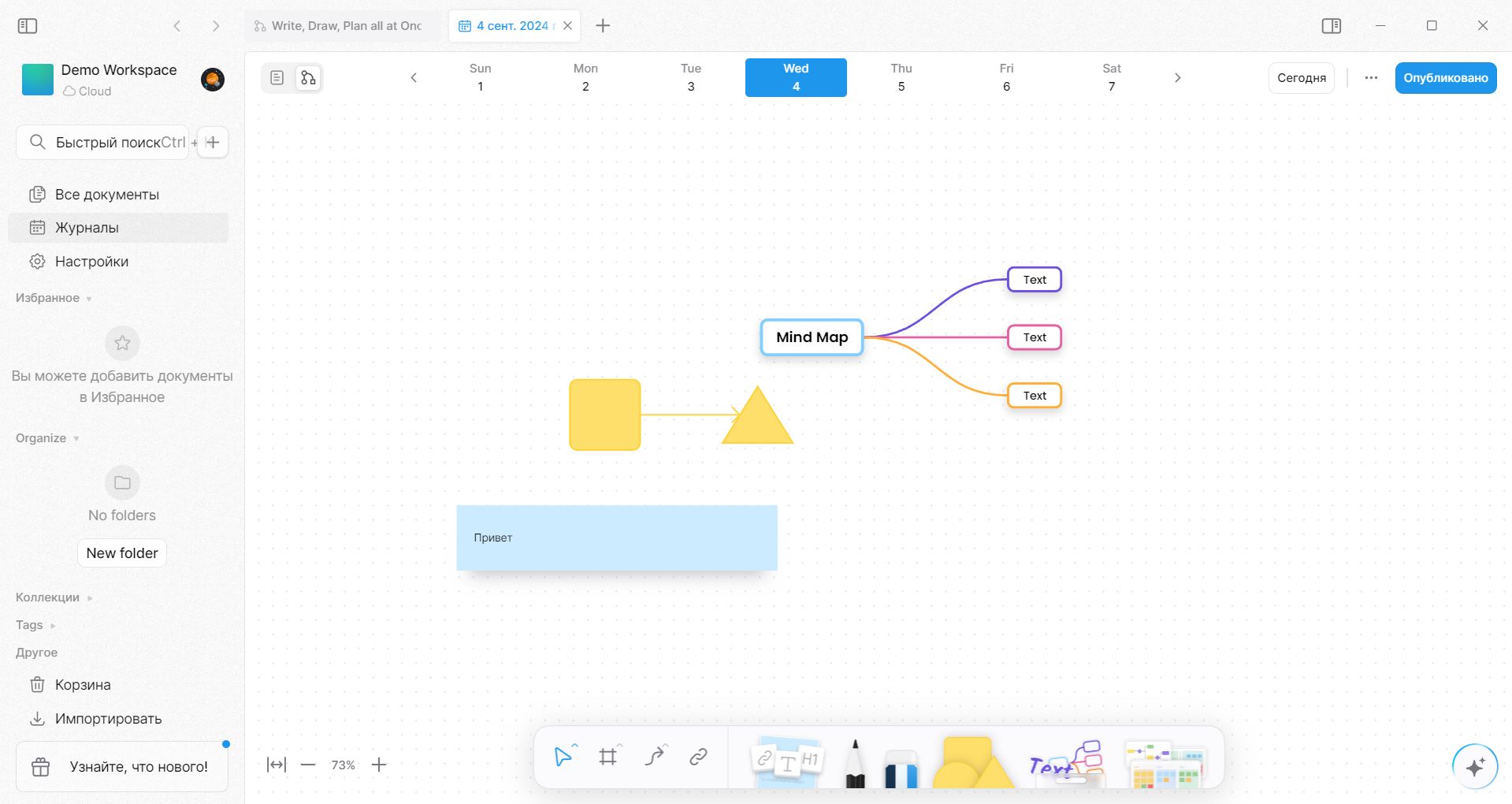Choose the Mind map and text tool

coord(1067,763)
